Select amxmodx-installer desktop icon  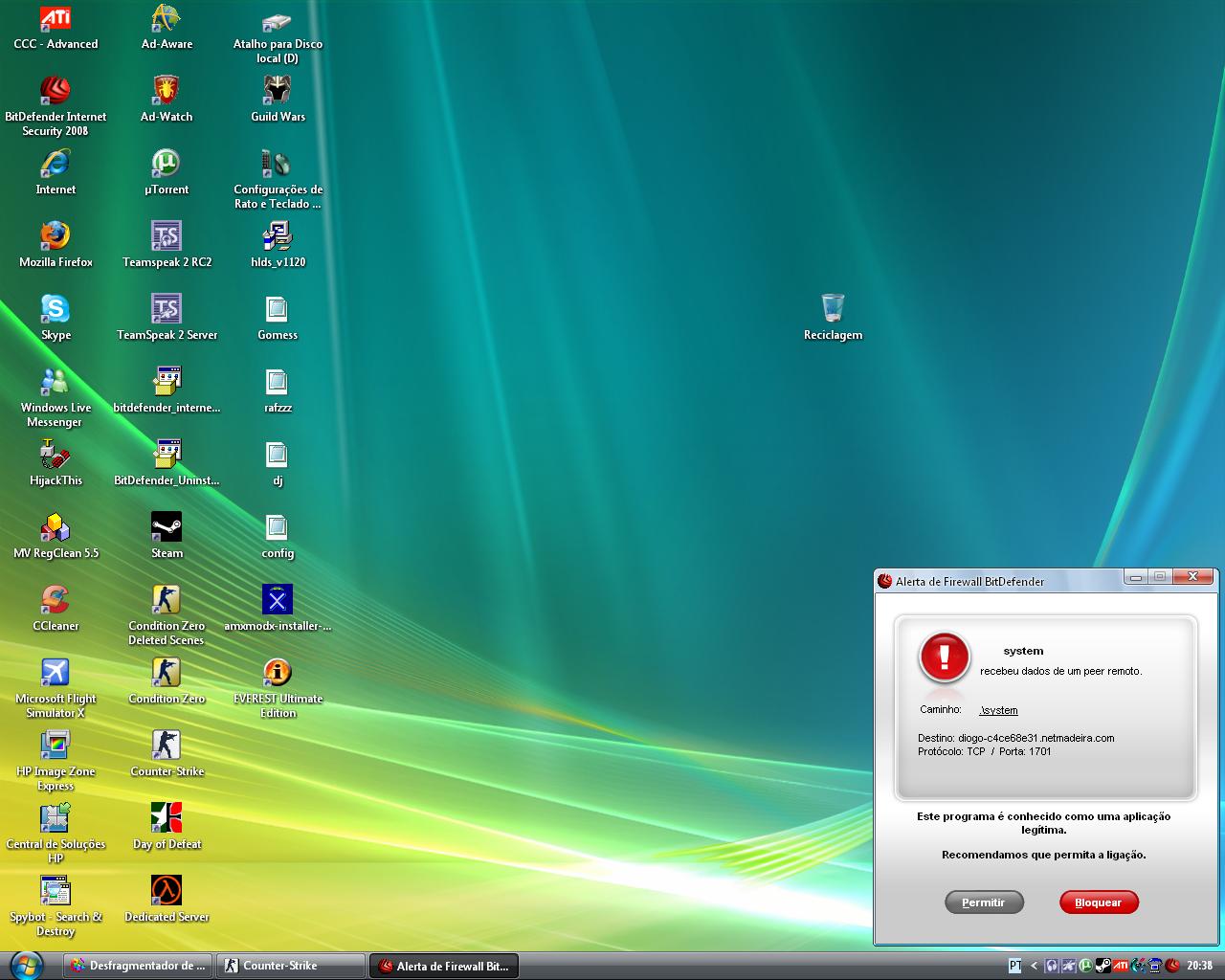(x=278, y=610)
